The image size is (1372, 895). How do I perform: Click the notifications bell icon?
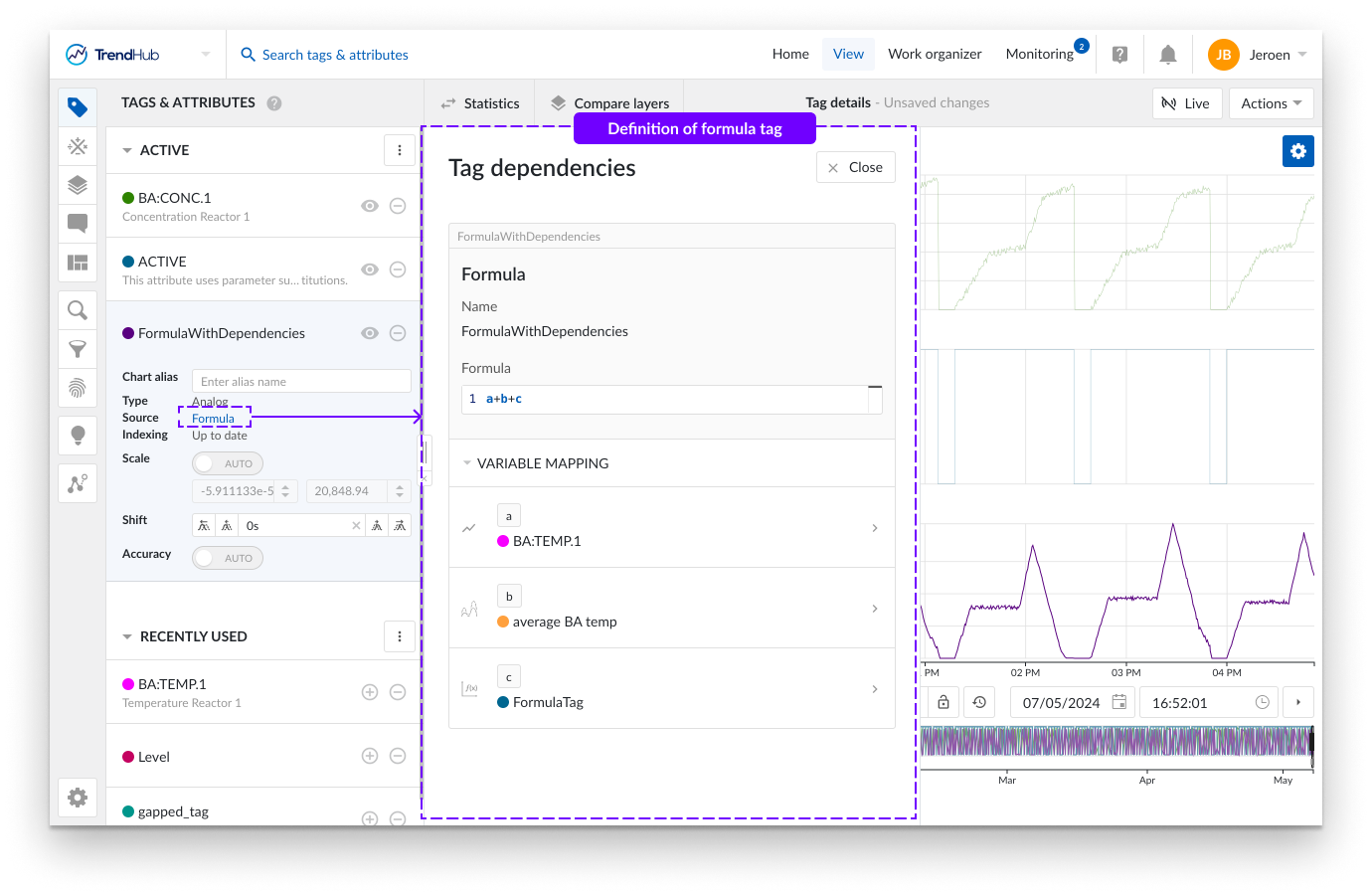click(1168, 55)
